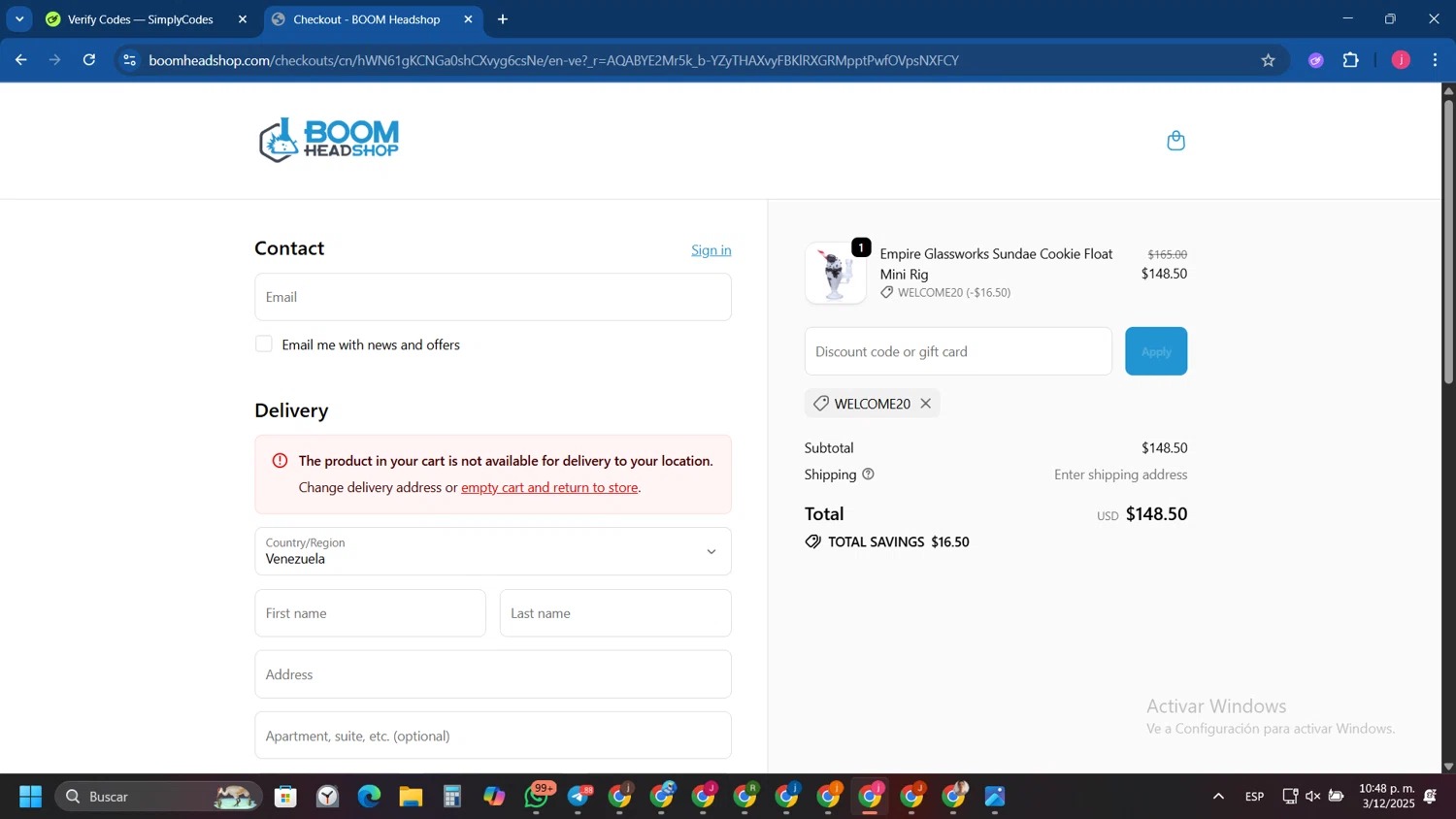The height and width of the screenshot is (819, 1456).
Task: Open Microsoft Store from taskbar
Action: pos(285,797)
